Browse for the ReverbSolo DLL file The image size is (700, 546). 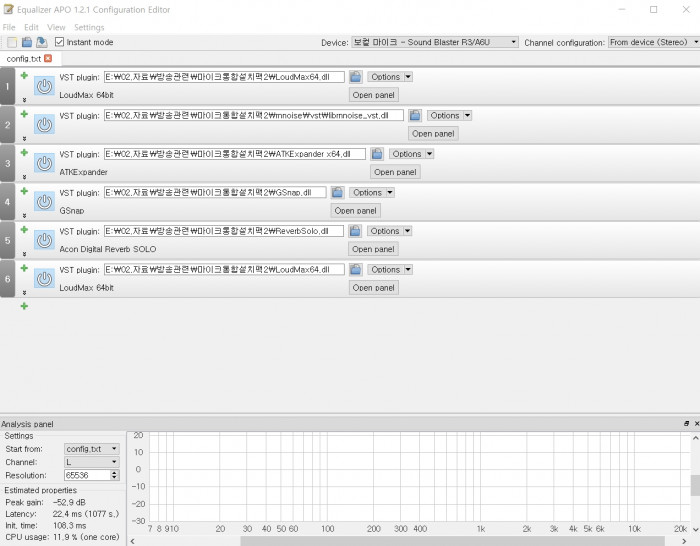(x=355, y=231)
